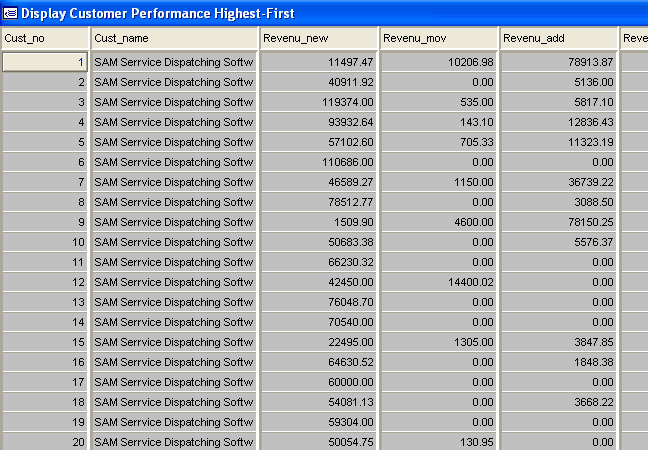Click the Cust_no column header

tap(45, 38)
